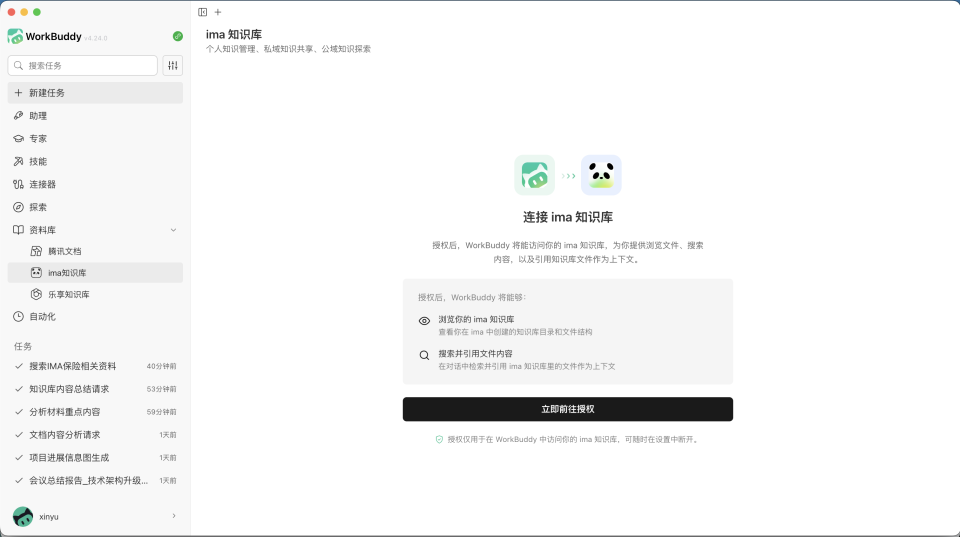Open task 文档内容分析请求
Viewport: 960px width, 537px height.
point(95,435)
